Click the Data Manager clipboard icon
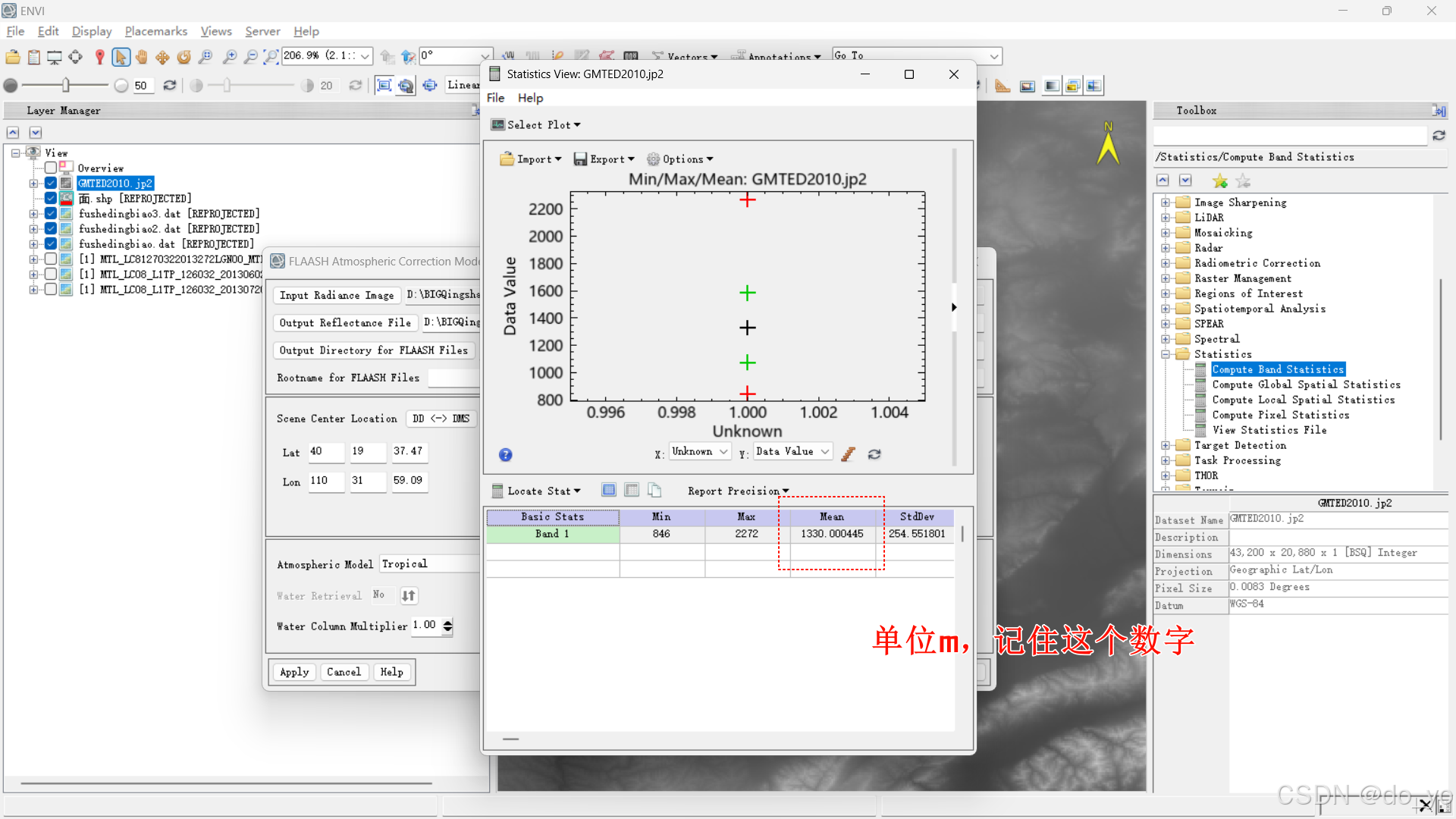1456x819 pixels. [x=34, y=57]
